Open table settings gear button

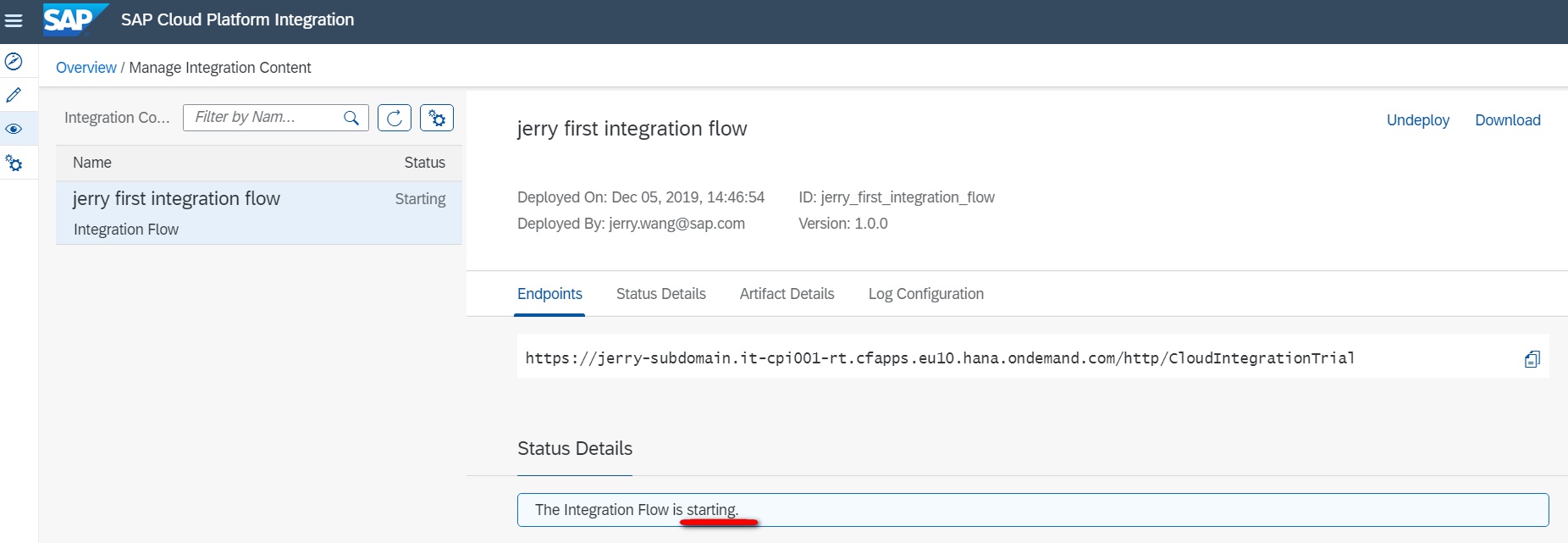437,118
